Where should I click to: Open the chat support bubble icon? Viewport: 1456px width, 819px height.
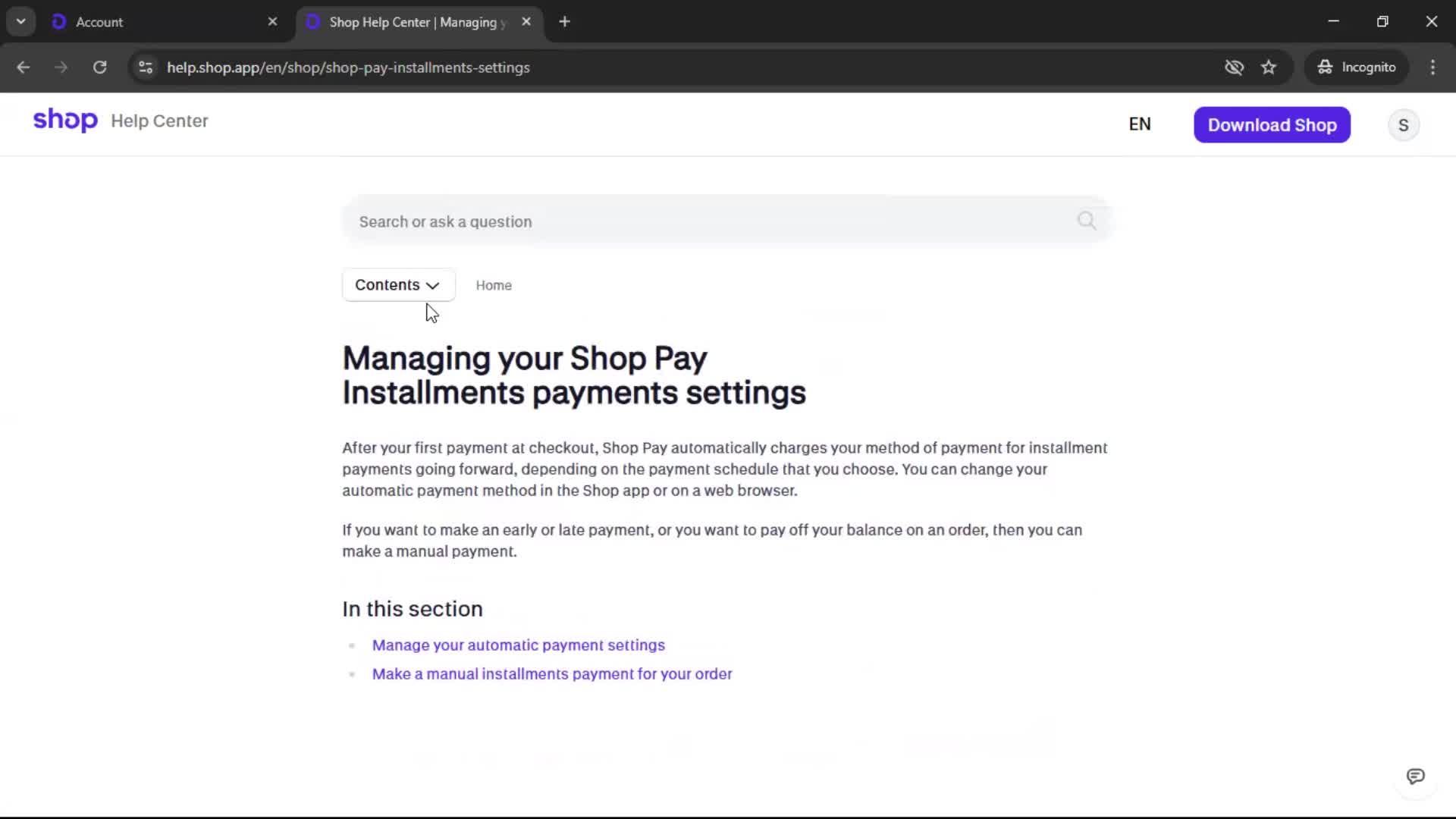pos(1415,776)
